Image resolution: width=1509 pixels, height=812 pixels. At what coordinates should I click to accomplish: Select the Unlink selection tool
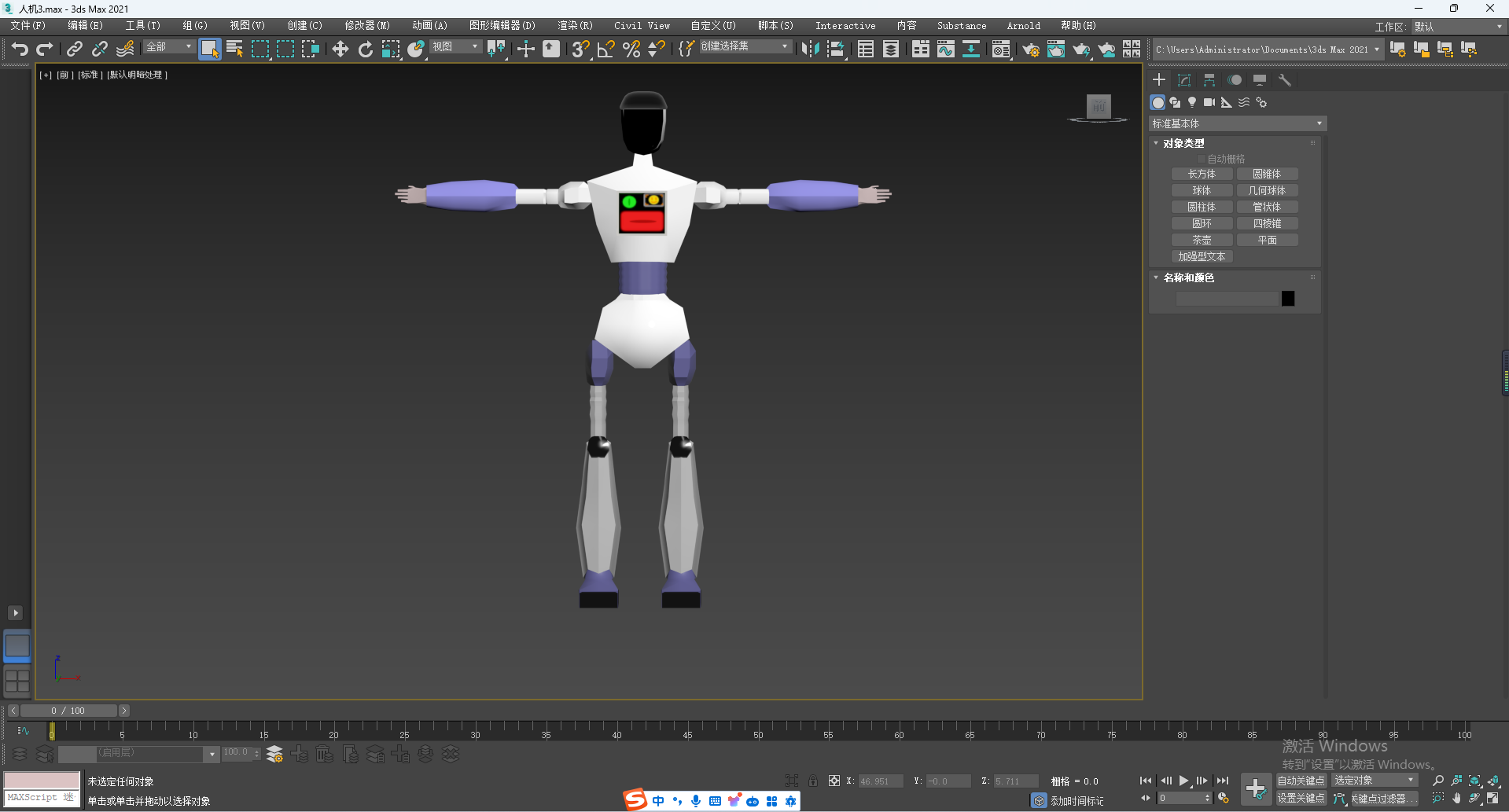100,50
